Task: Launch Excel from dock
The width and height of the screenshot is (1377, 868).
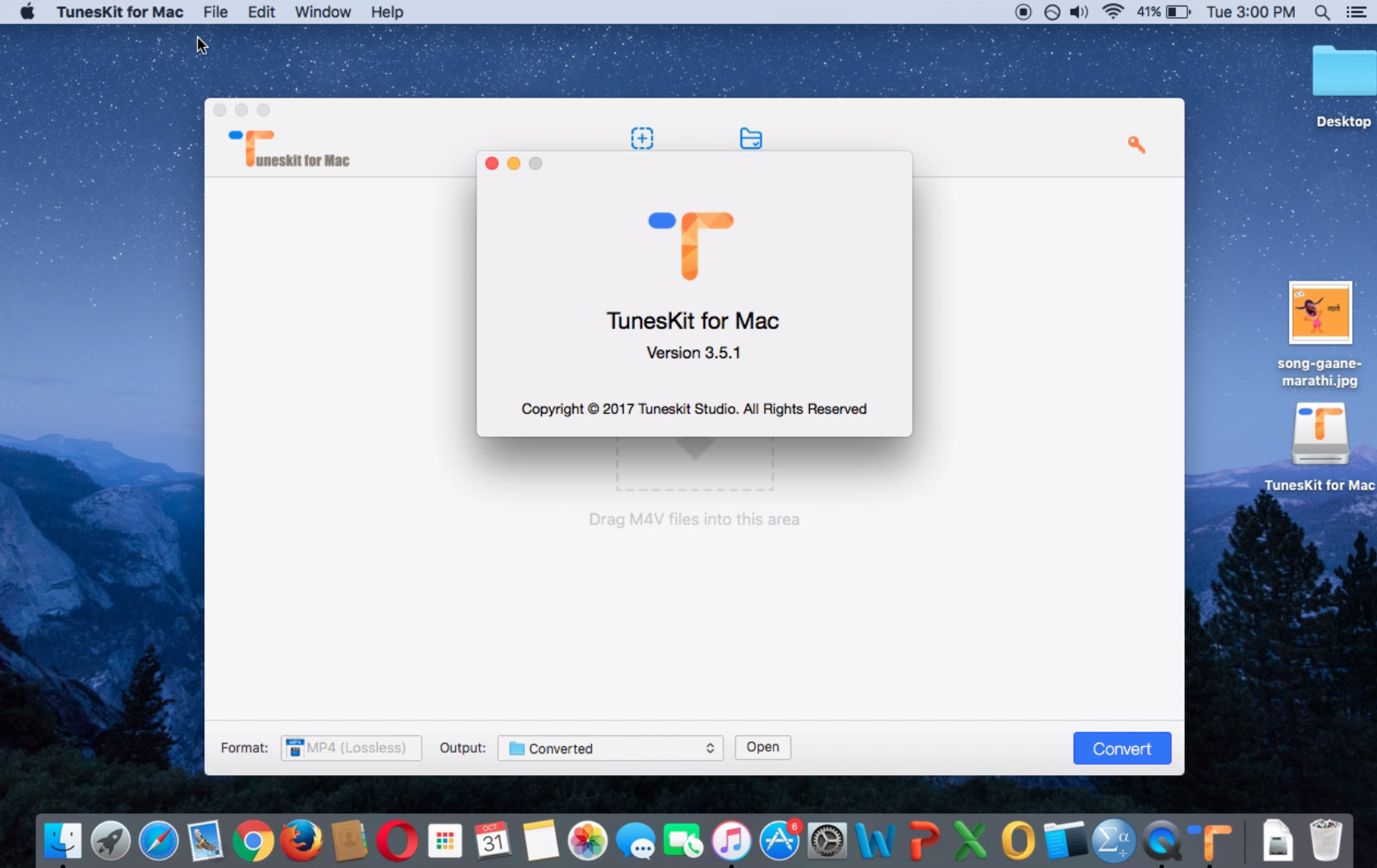Action: tap(970, 841)
